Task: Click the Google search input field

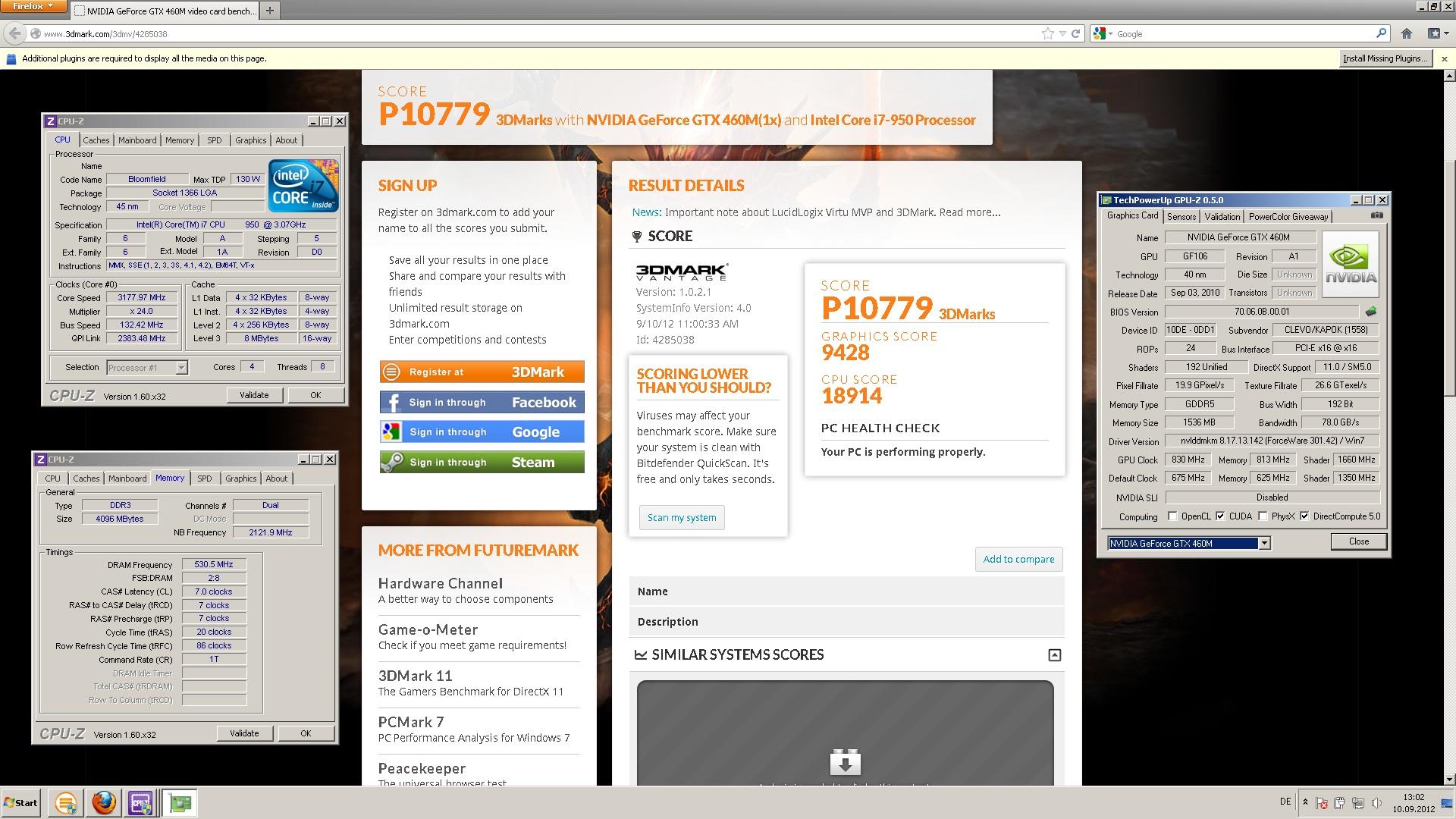Action: [x=1244, y=33]
